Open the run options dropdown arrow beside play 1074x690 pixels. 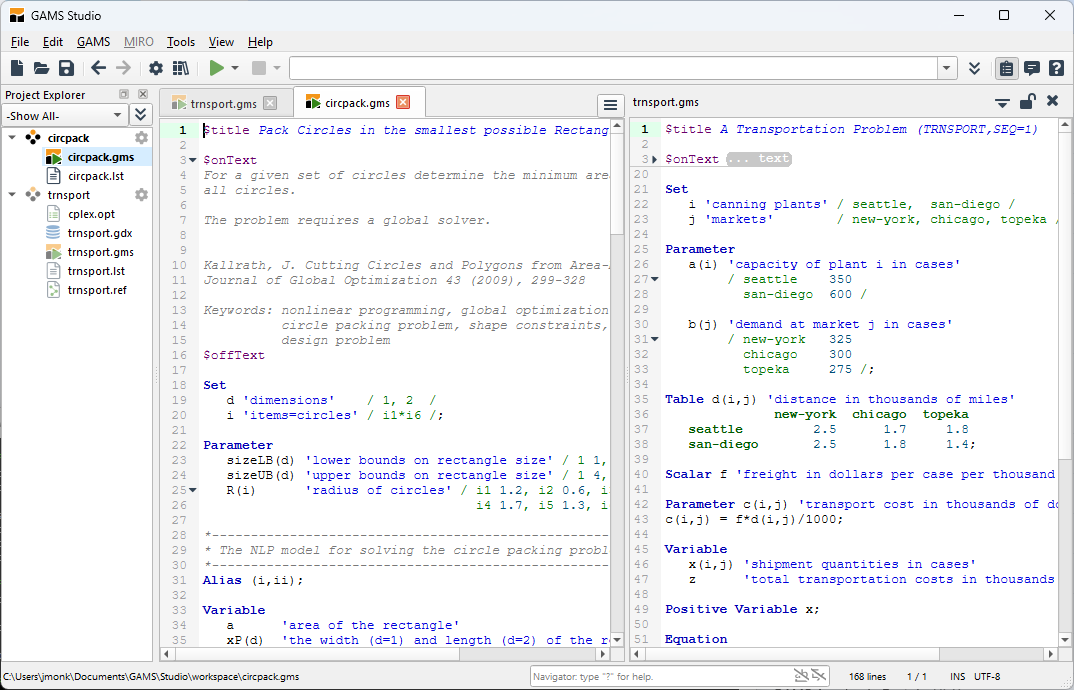[235, 68]
